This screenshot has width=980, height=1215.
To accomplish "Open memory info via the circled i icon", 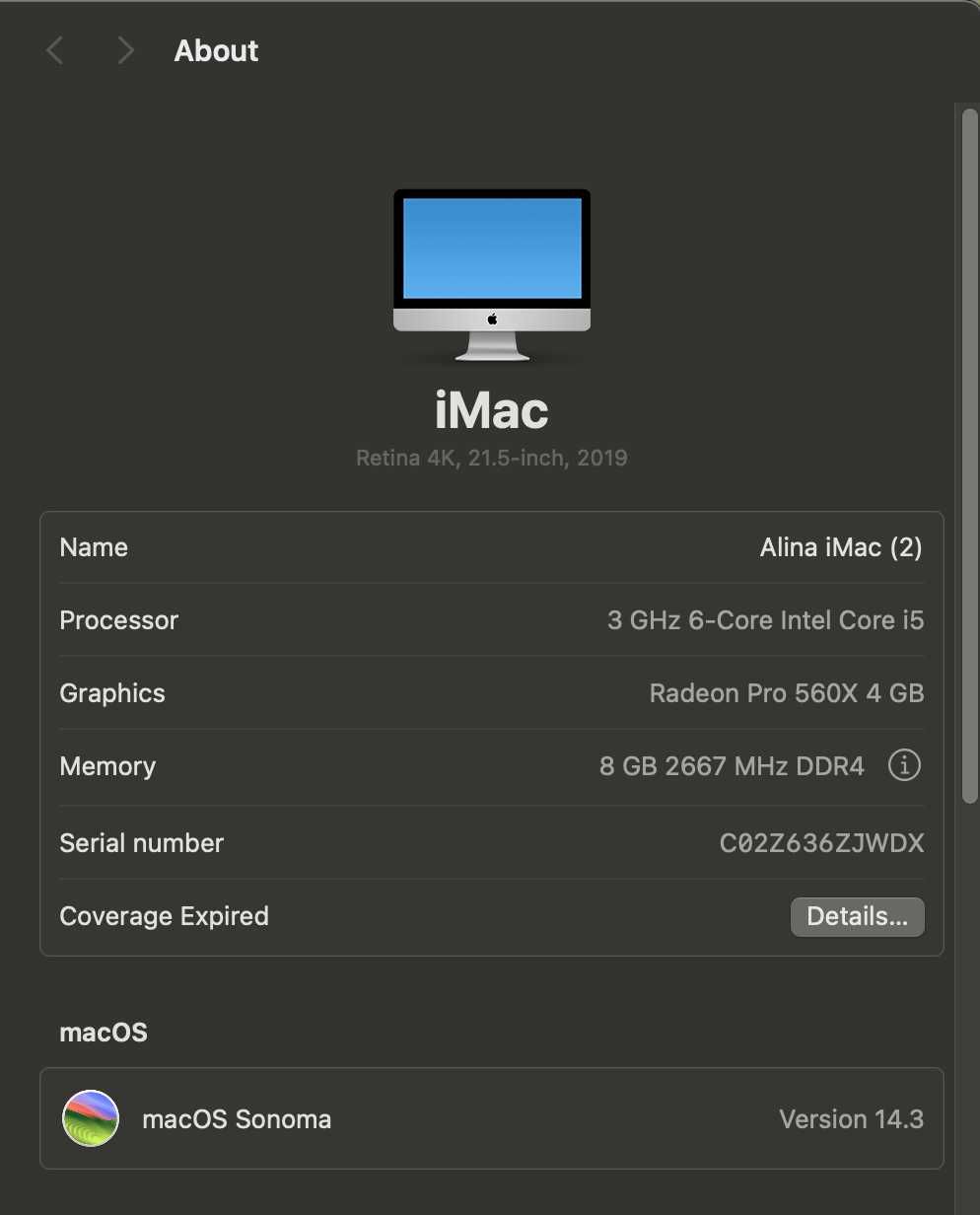I will click(904, 765).
